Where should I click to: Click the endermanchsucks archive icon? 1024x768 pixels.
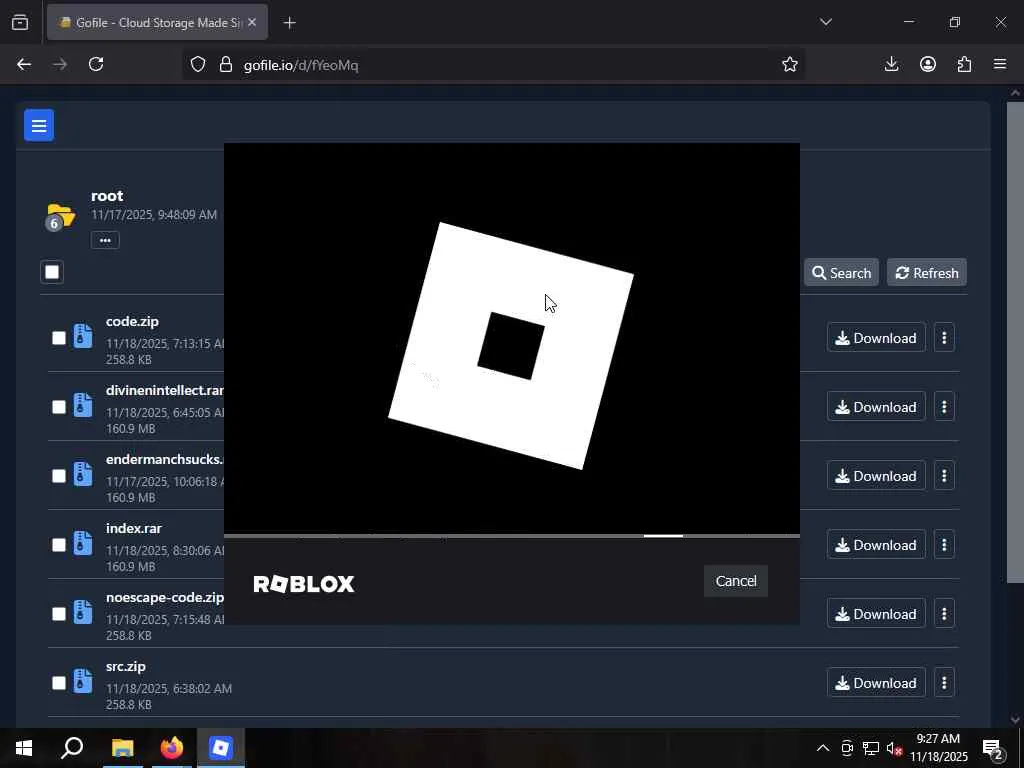point(82,474)
